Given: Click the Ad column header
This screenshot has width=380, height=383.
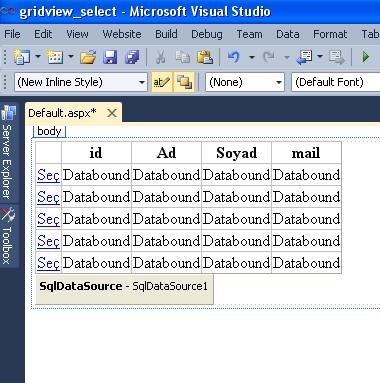Looking at the screenshot, I should (x=166, y=153).
